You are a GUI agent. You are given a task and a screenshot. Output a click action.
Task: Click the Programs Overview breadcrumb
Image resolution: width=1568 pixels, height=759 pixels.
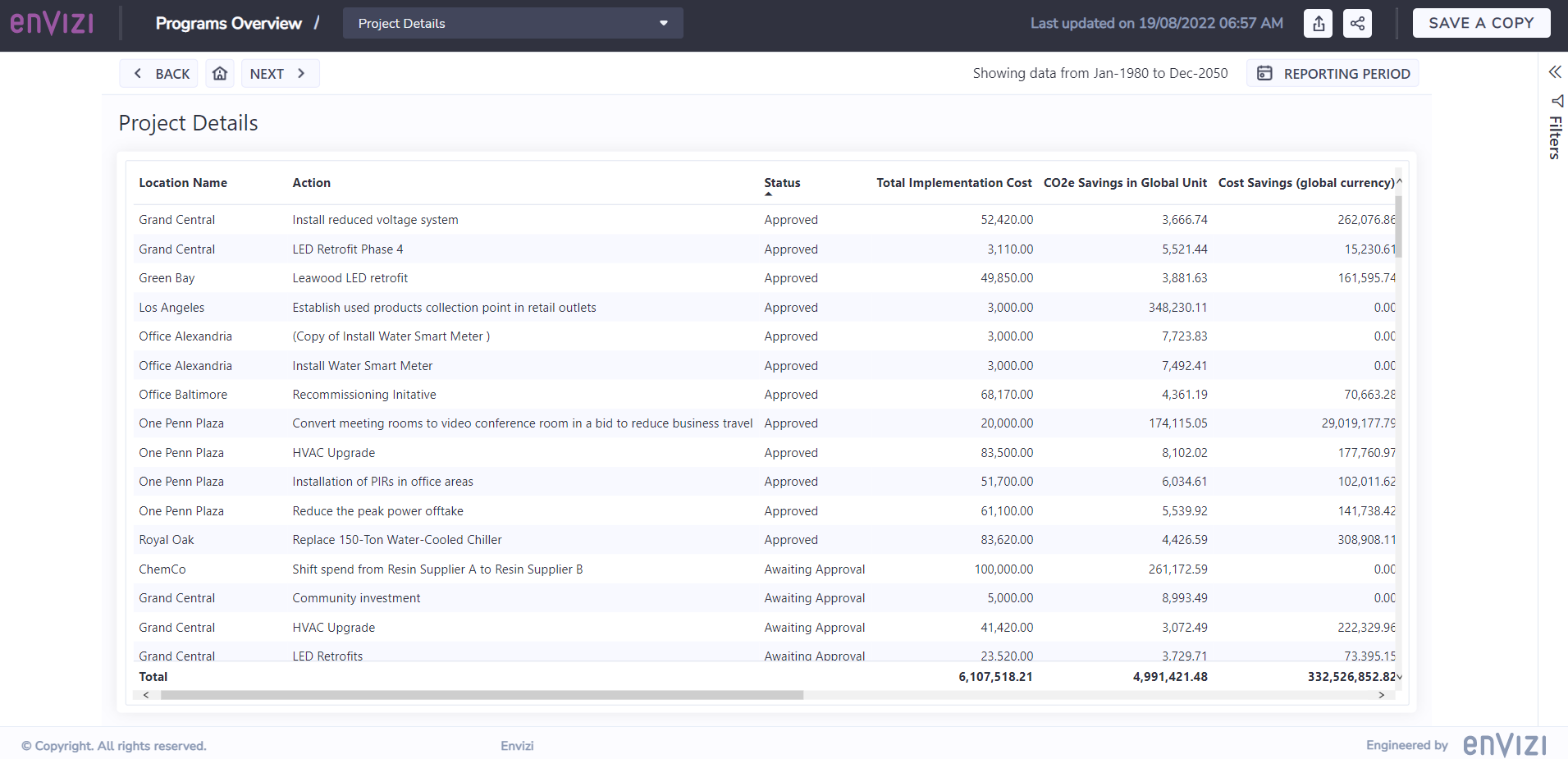point(229,23)
